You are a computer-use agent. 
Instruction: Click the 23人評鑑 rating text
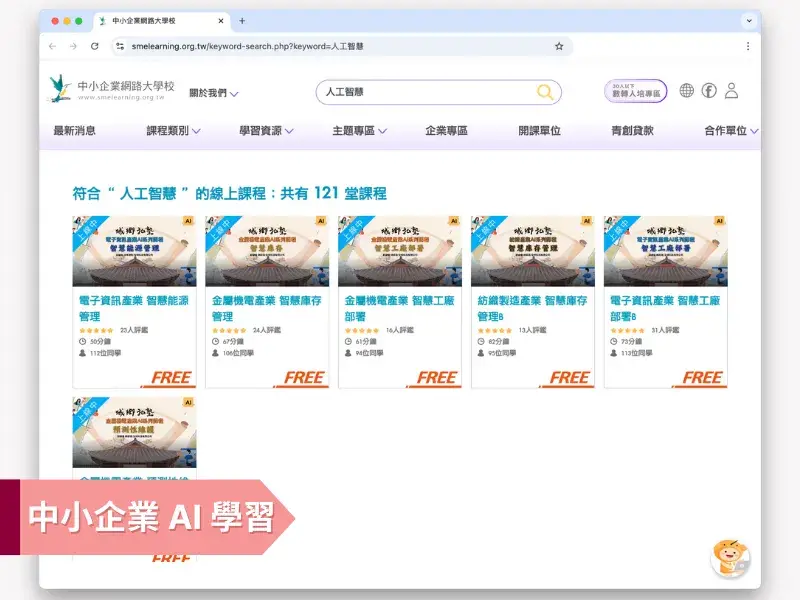[134, 330]
